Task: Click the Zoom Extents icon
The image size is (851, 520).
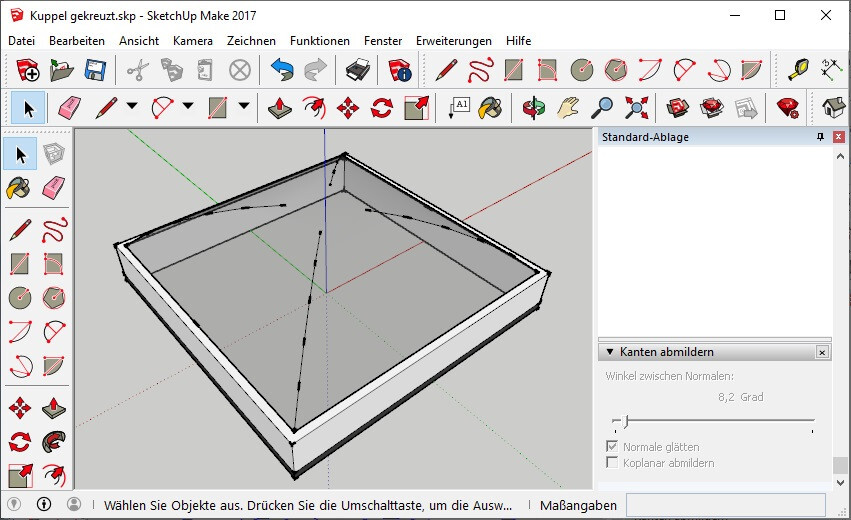Action: (x=636, y=107)
